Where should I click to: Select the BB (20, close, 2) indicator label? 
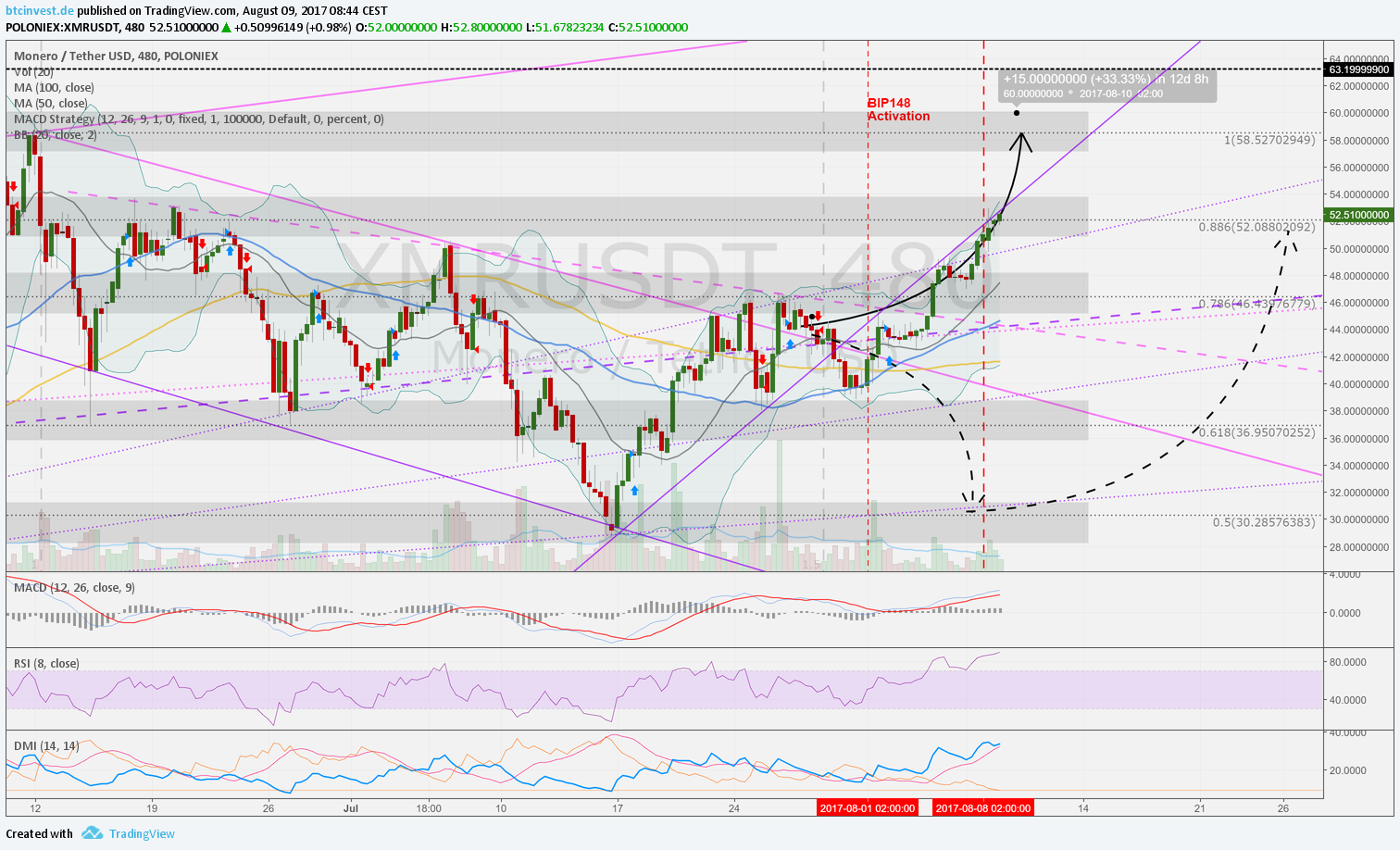click(x=55, y=134)
